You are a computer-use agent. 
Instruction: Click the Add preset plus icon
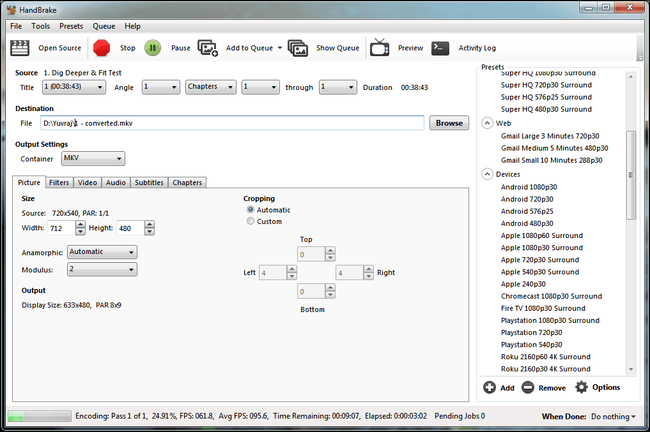tap(489, 387)
